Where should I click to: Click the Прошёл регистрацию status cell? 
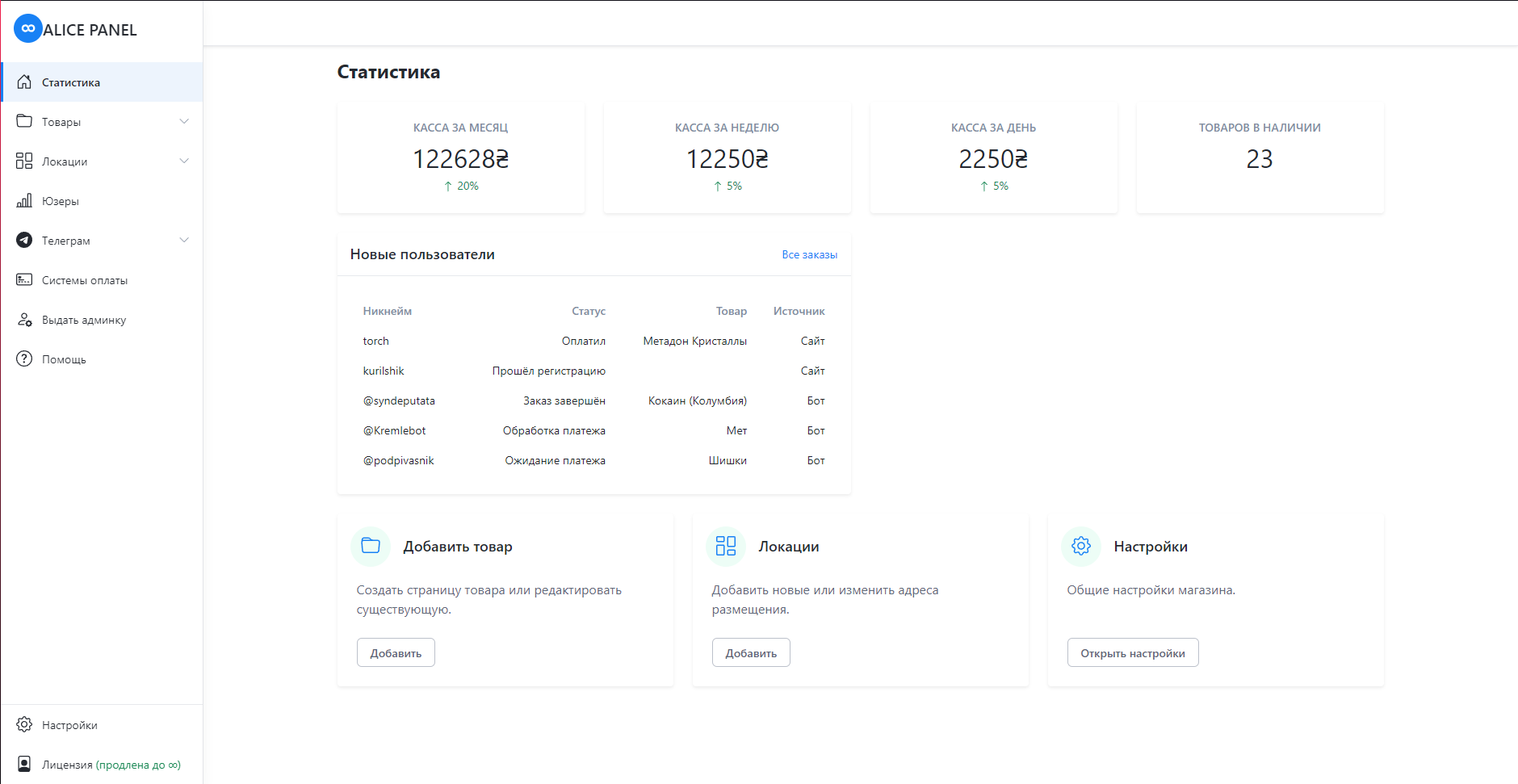coord(549,371)
